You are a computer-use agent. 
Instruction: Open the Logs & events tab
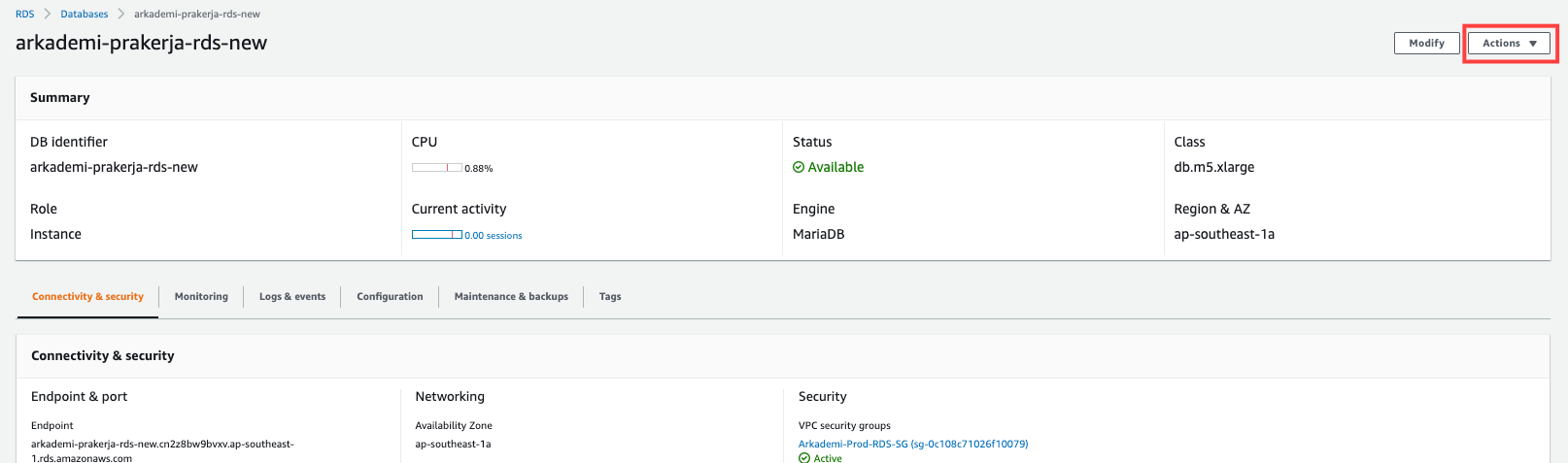(292, 297)
